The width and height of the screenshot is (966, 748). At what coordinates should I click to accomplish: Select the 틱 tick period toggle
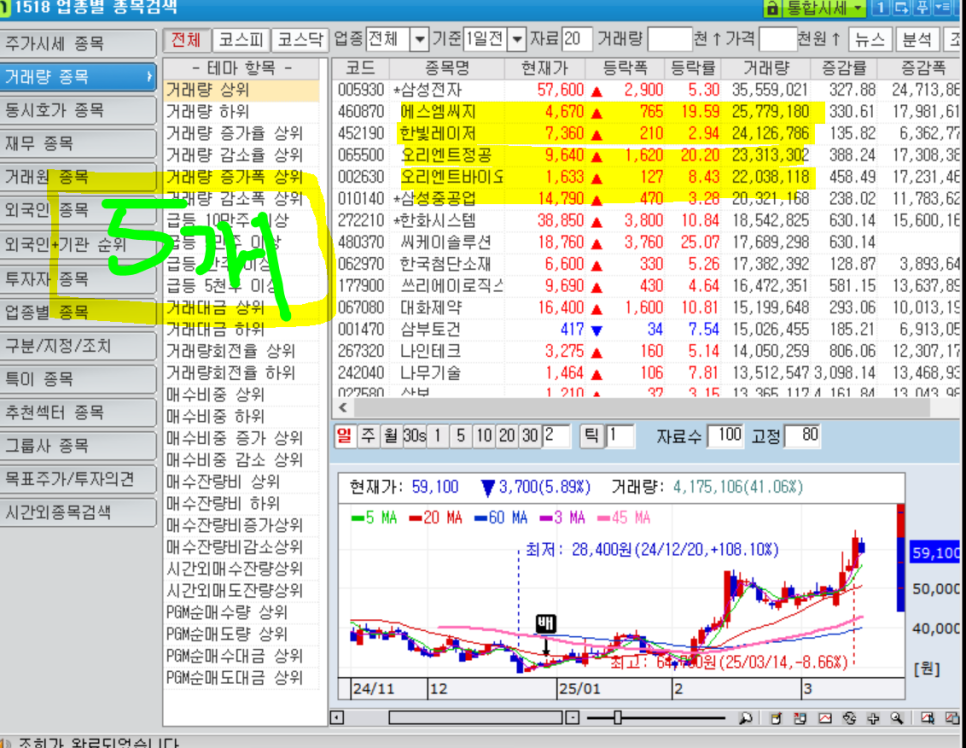click(x=591, y=436)
